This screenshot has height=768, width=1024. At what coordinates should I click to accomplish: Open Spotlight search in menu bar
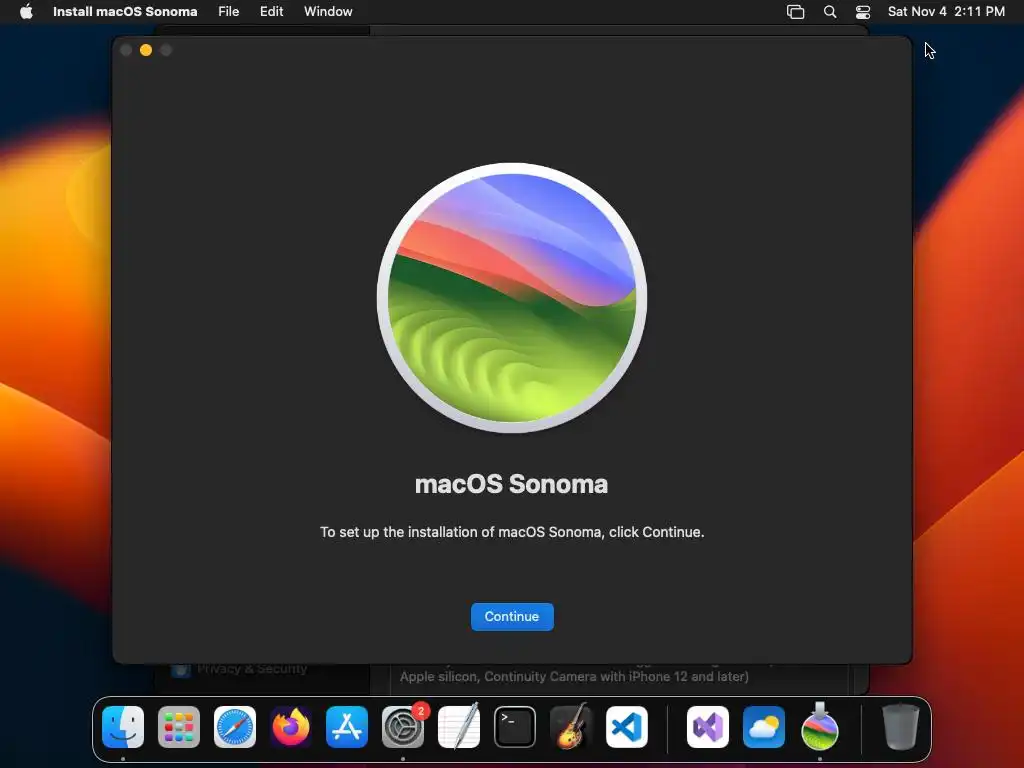click(830, 12)
